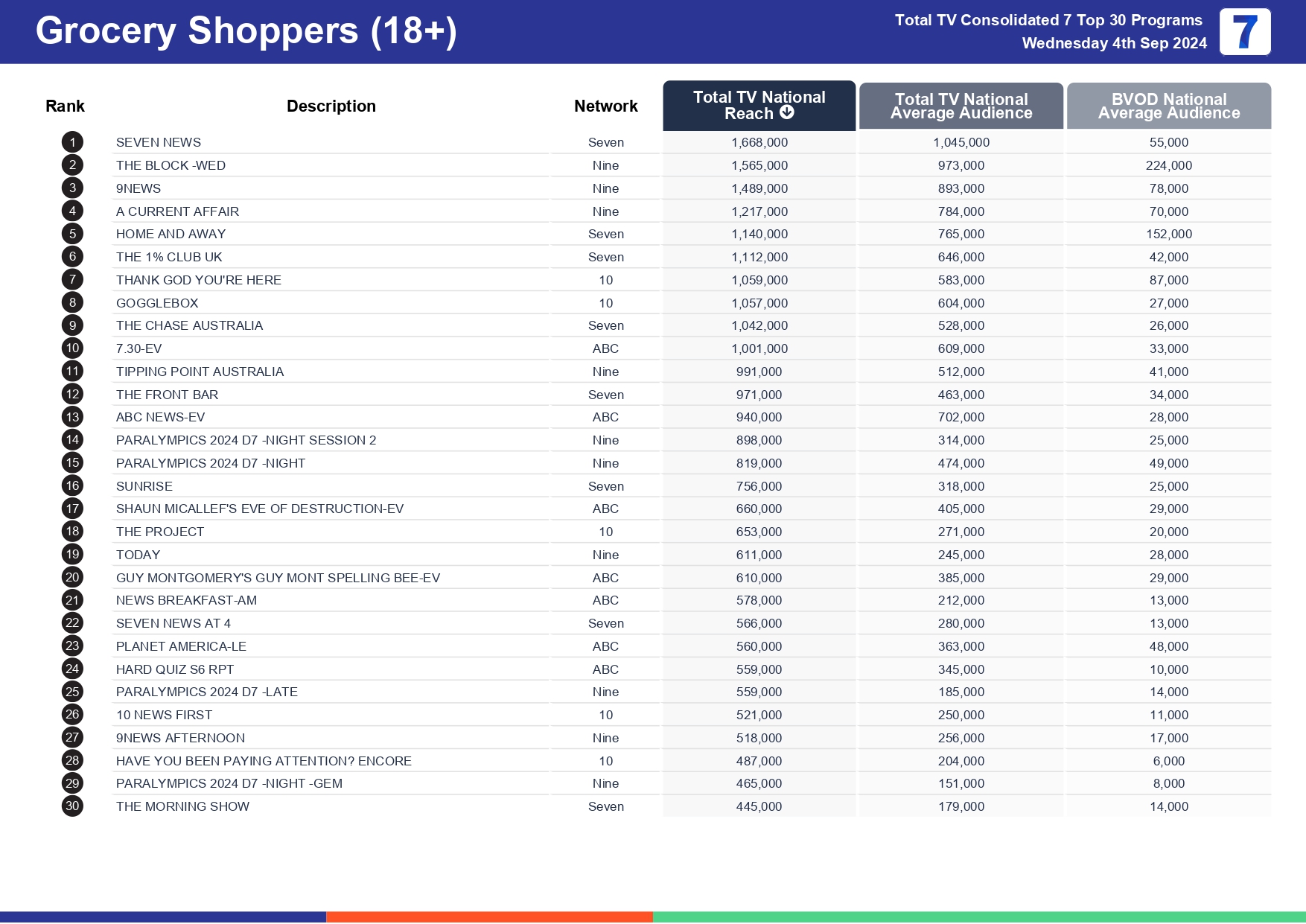1306x924 pixels.
Task: Click the green segment of footer bar
Action: tap(979, 917)
